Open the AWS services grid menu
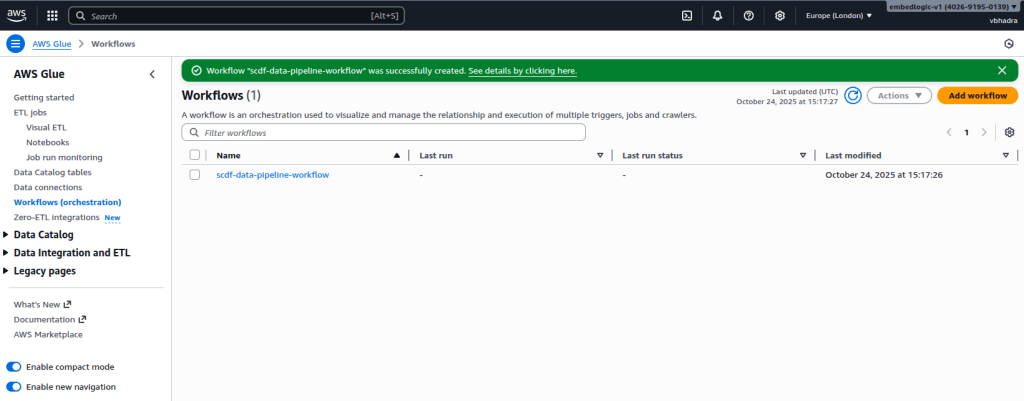The width and height of the screenshot is (1024, 401). pyautogui.click(x=52, y=16)
